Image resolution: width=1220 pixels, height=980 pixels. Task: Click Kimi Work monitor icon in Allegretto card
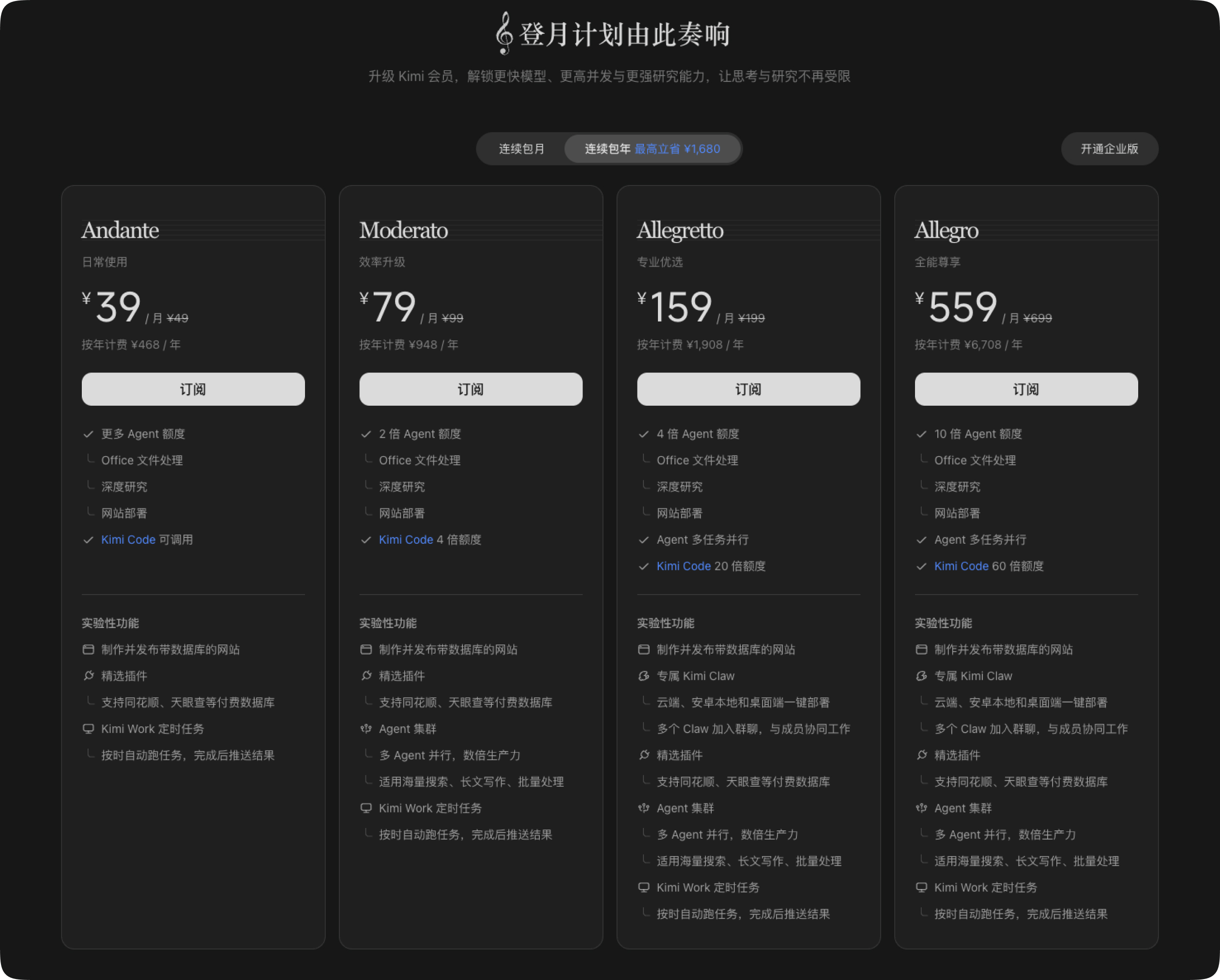tap(643, 887)
